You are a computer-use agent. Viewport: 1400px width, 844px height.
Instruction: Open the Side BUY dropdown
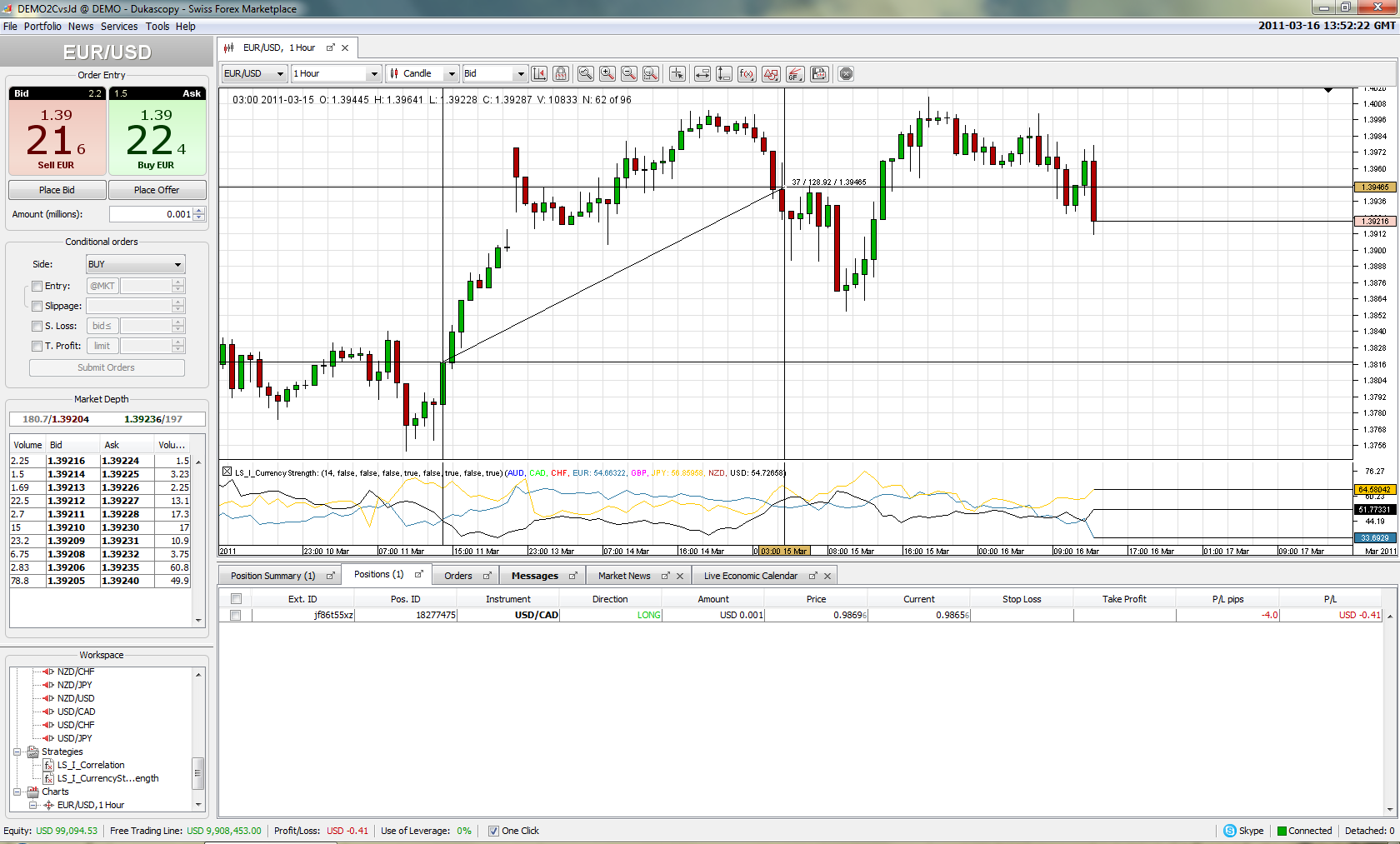pos(135,264)
